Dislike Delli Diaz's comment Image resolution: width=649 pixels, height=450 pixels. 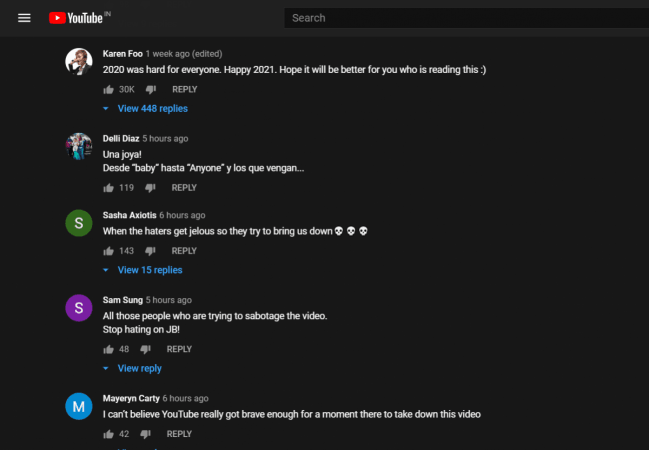(x=151, y=188)
